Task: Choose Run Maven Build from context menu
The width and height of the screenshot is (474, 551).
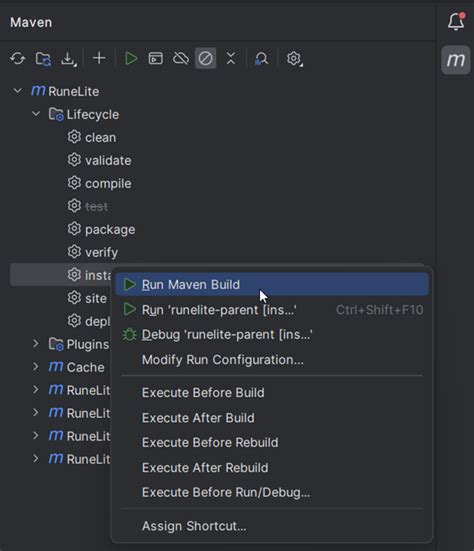Action: coord(272,284)
